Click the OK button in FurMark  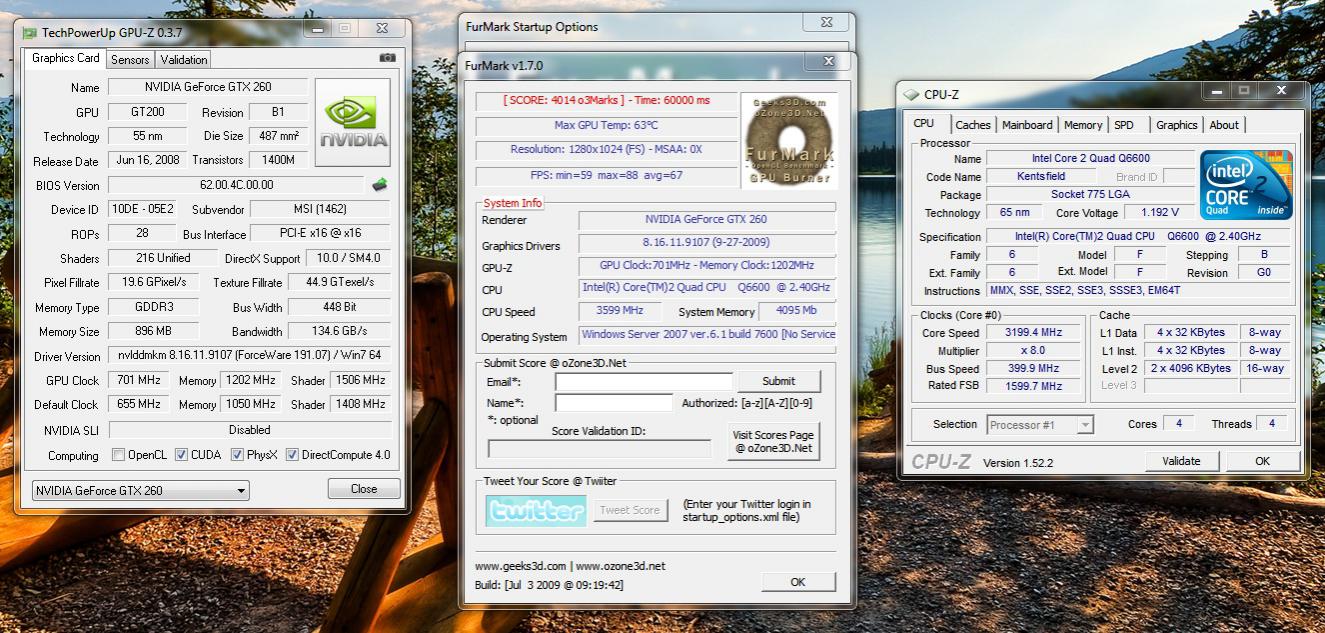click(x=798, y=582)
